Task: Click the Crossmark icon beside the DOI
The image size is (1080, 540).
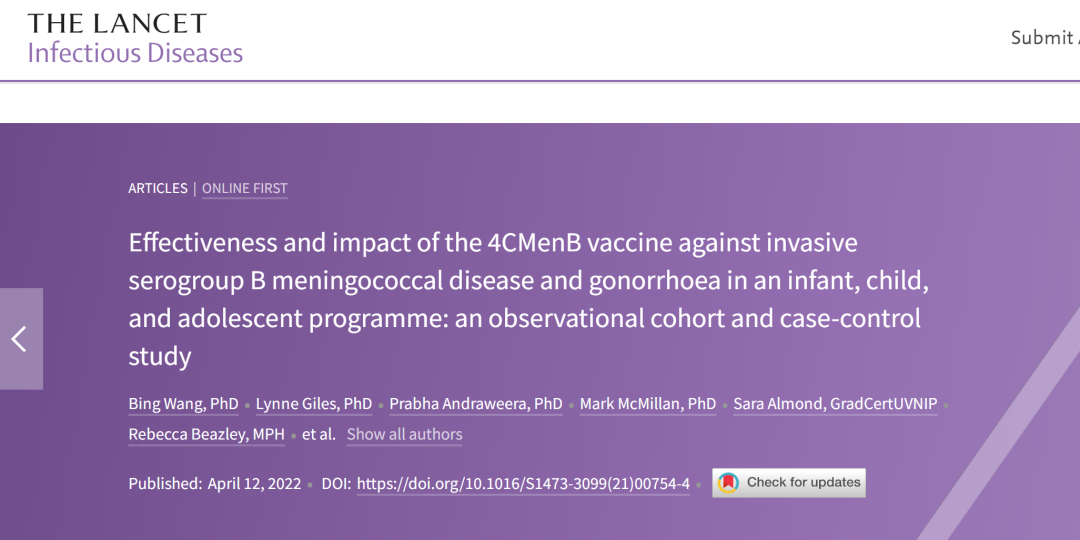Action: 729,483
